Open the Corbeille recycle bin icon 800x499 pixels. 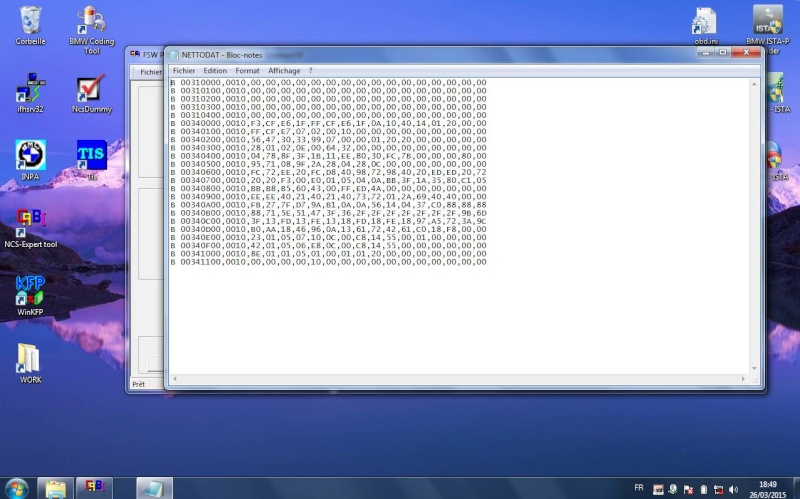tap(30, 26)
